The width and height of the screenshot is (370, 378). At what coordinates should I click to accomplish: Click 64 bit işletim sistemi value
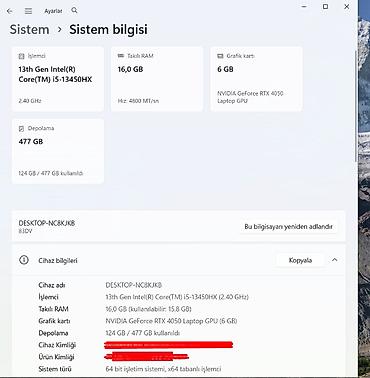(163, 369)
